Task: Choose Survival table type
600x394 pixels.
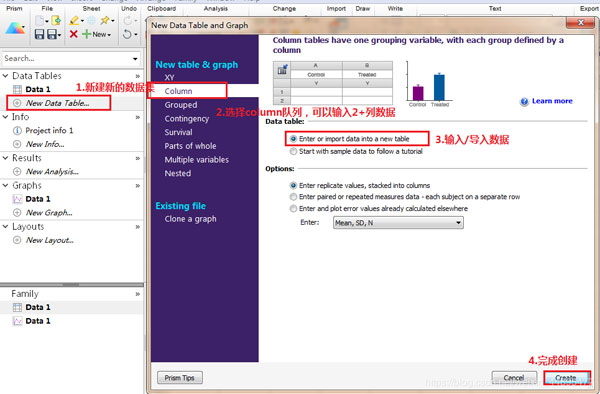Action: click(178, 132)
